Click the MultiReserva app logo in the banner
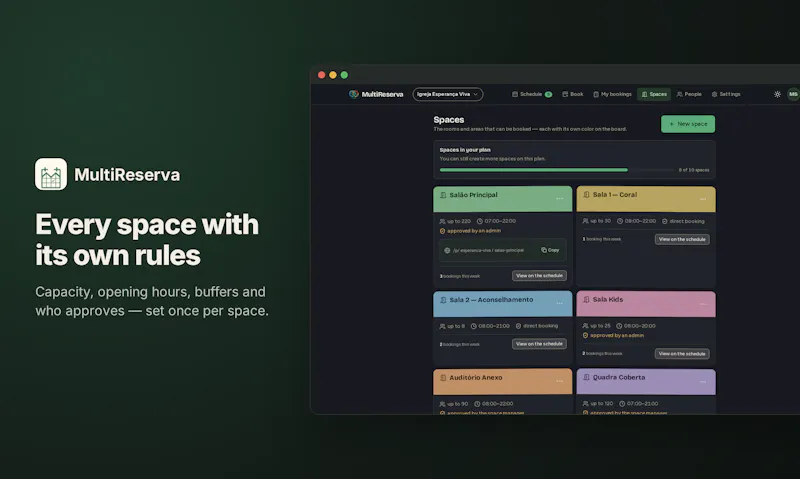The image size is (800, 479). [x=51, y=174]
